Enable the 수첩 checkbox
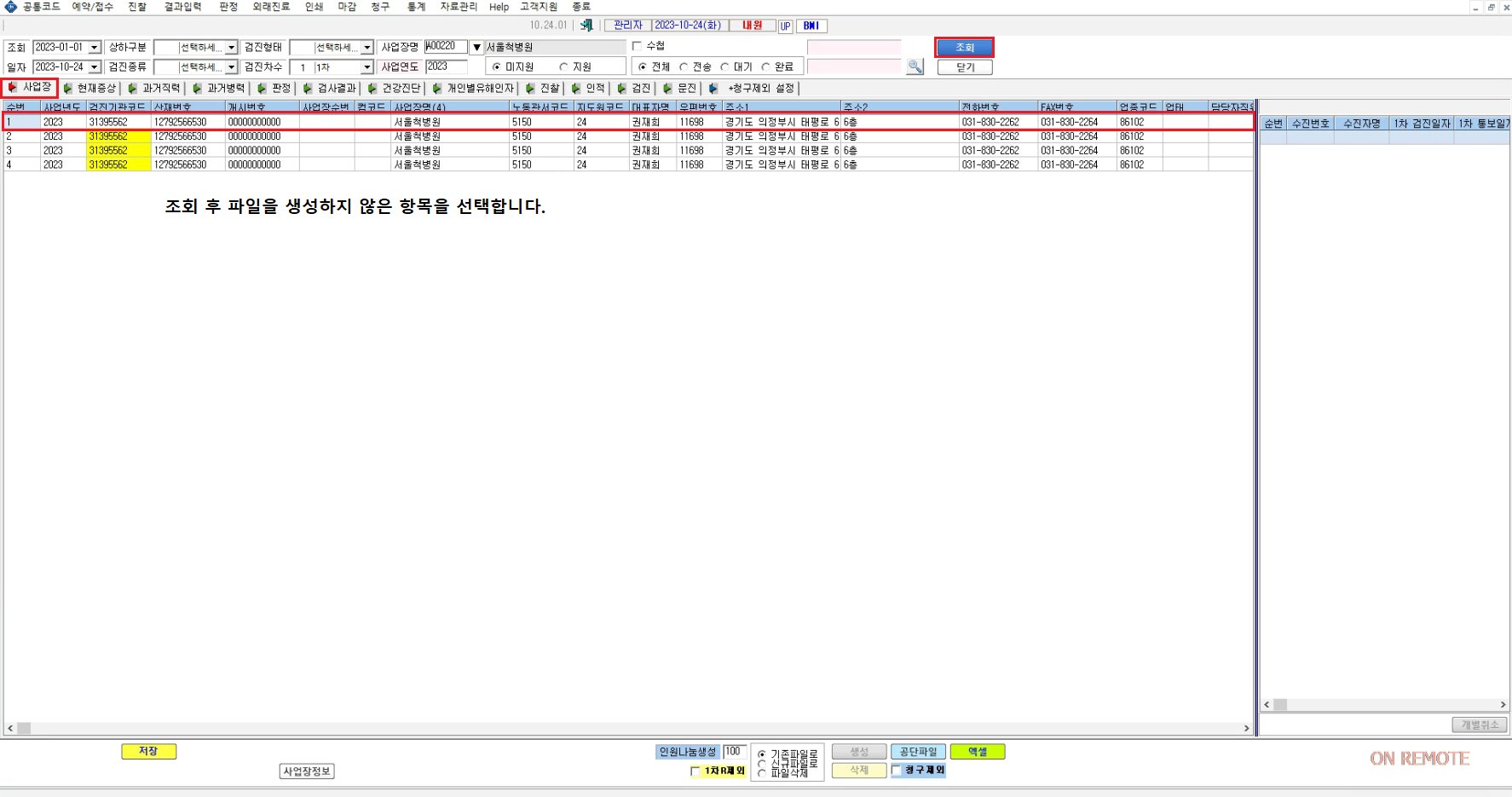Image resolution: width=1512 pixels, height=797 pixels. (637, 46)
